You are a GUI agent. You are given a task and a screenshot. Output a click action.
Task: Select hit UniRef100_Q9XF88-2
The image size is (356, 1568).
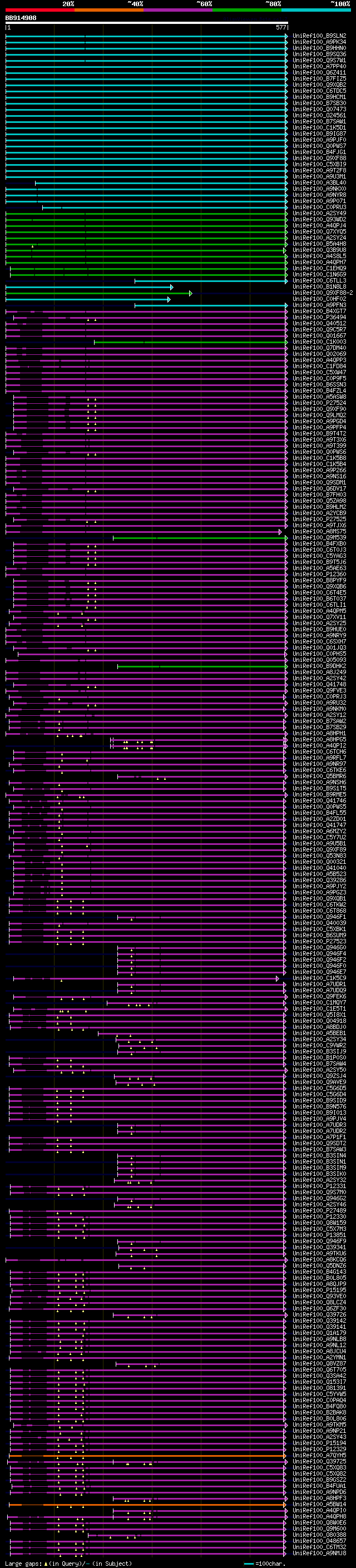tap(323, 293)
